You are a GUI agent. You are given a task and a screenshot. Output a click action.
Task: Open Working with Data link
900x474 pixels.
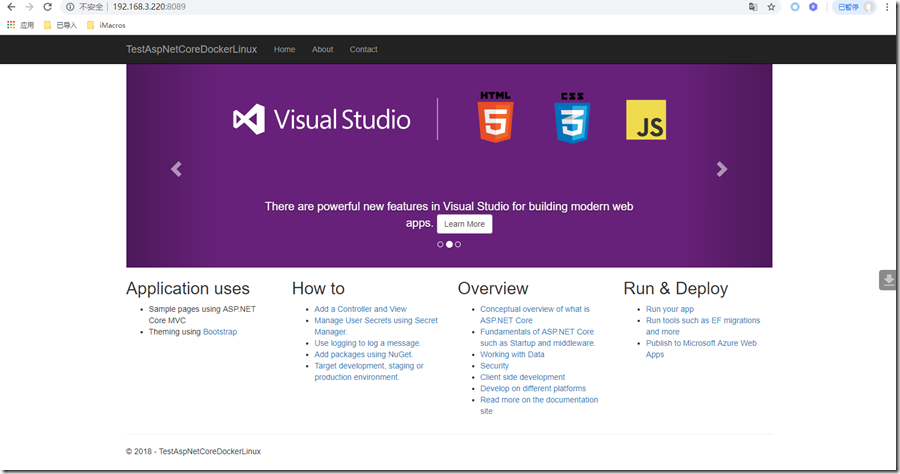(513, 355)
